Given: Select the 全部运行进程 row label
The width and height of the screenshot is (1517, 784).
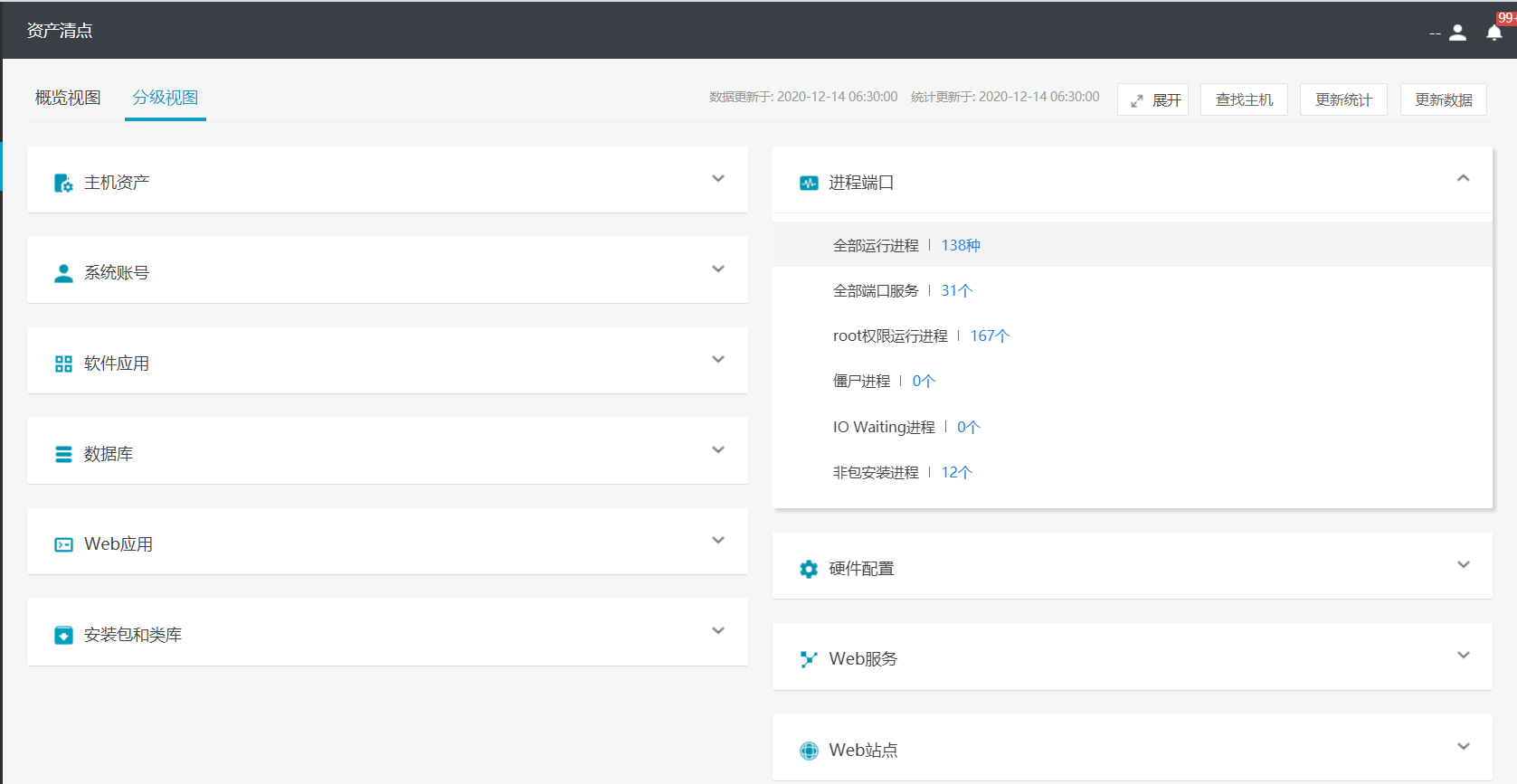Looking at the screenshot, I should coord(876,245).
